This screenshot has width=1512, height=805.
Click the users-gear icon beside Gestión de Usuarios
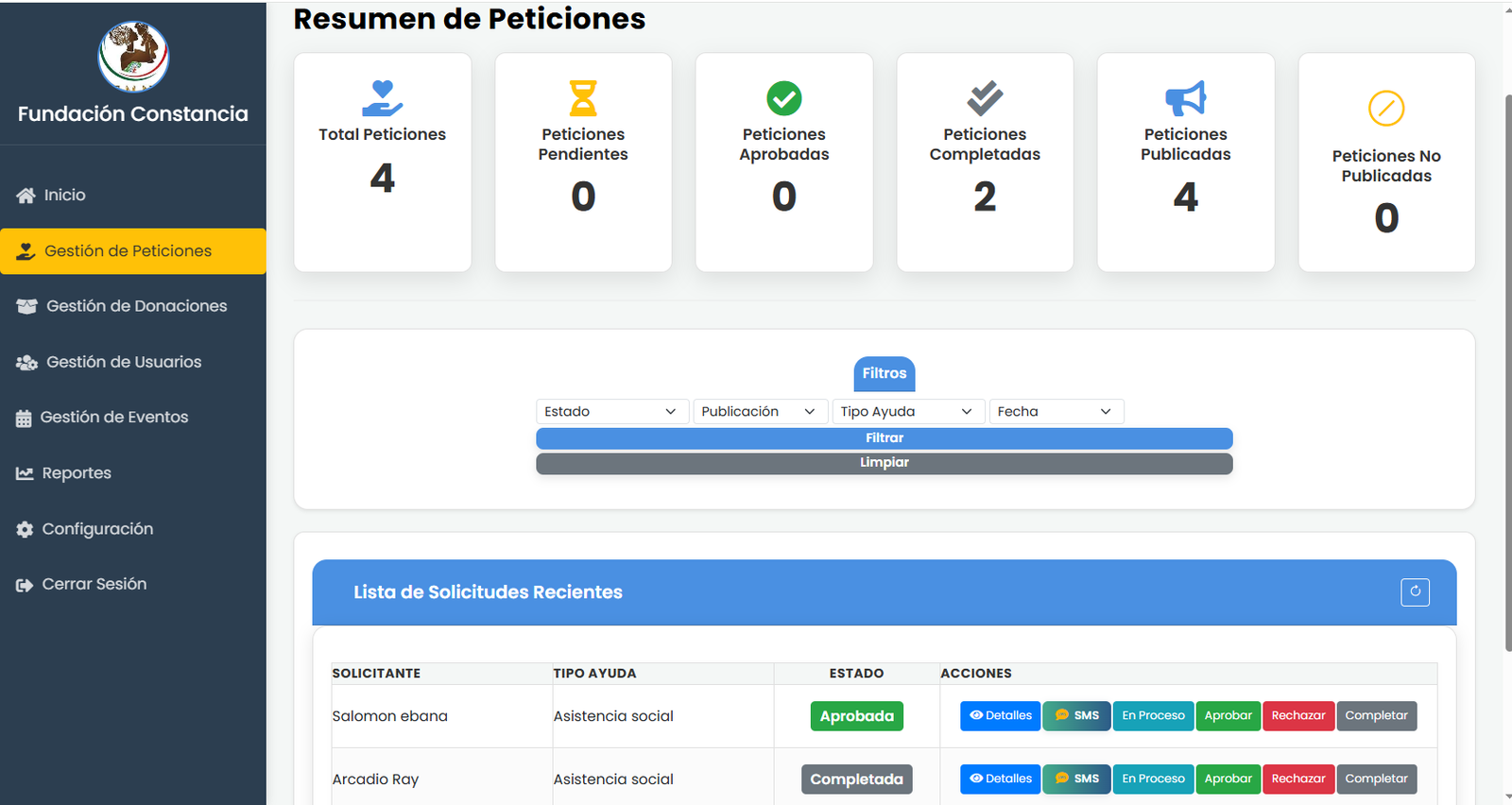click(27, 362)
